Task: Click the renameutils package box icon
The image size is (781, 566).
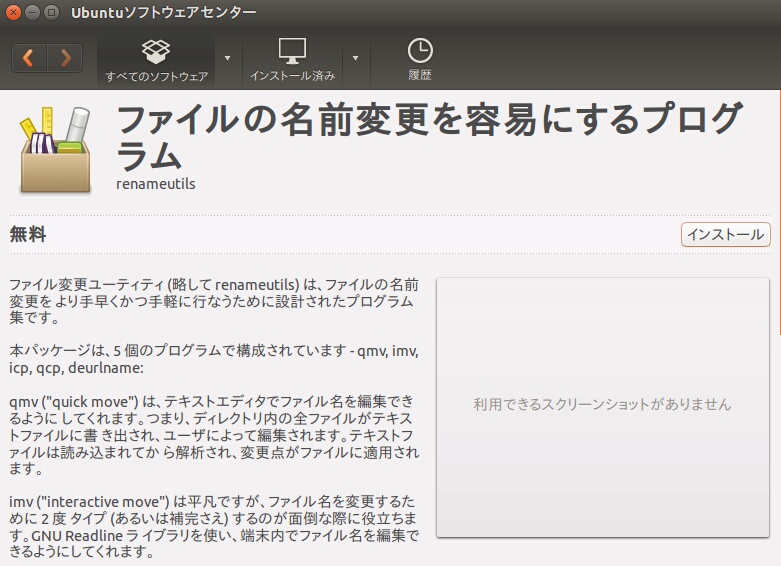Action: (x=55, y=149)
